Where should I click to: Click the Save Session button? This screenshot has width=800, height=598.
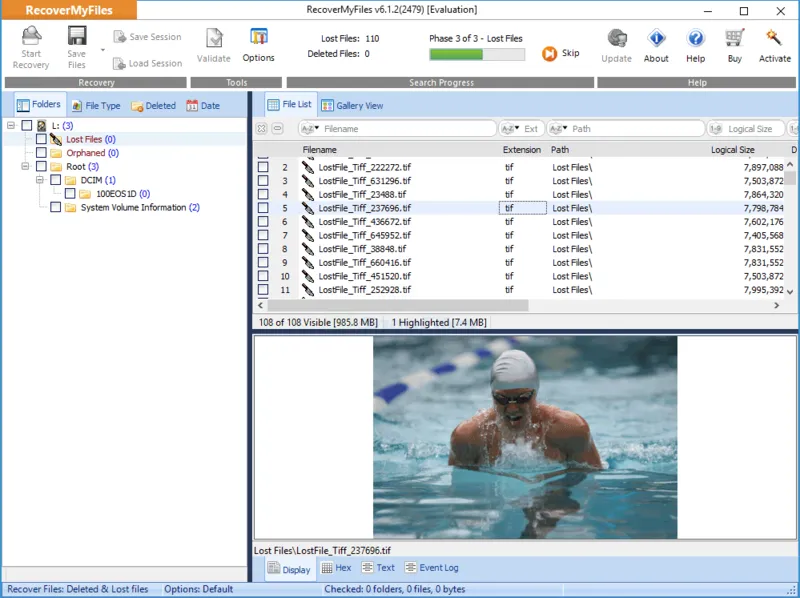(147, 37)
